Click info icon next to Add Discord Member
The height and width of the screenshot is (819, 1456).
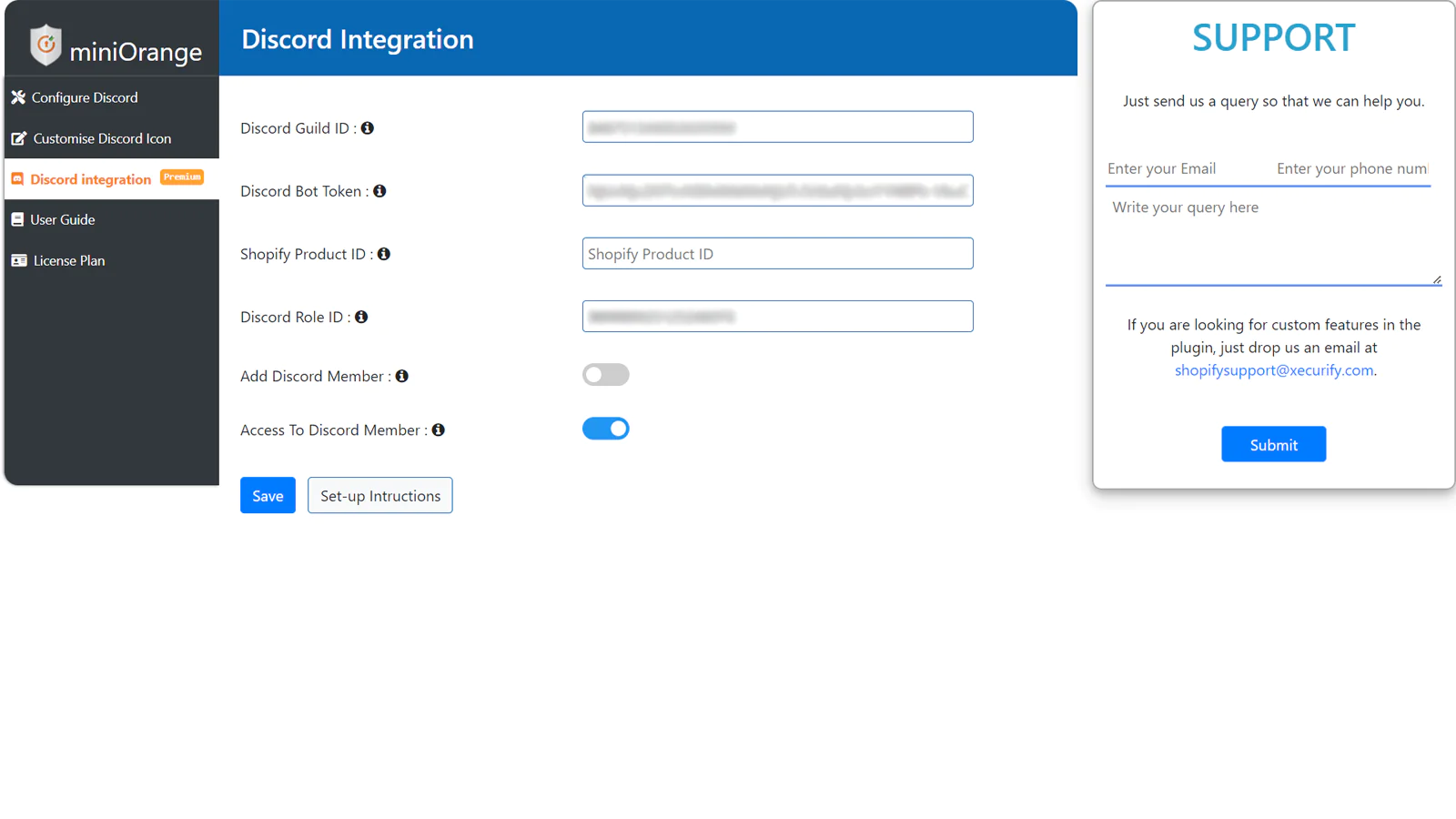pos(402,376)
